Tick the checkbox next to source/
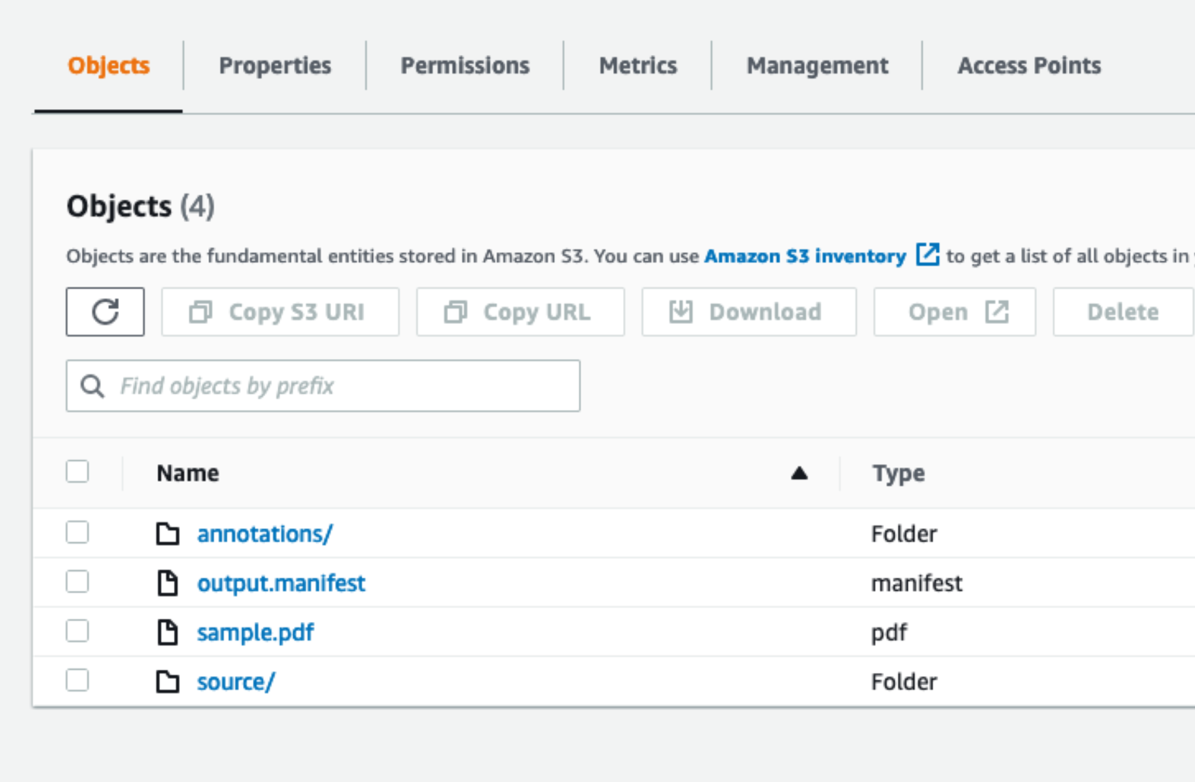The height and width of the screenshot is (782, 1195). pos(77,680)
